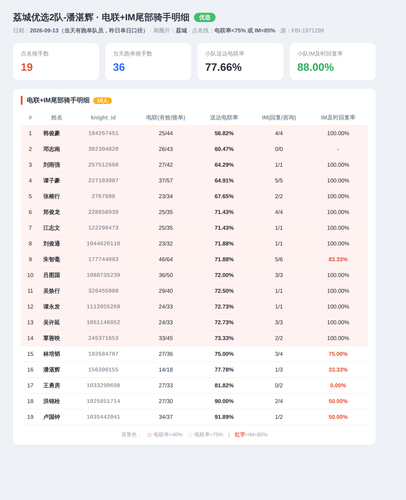Select the 点名骑手数 card showing 19
406x500 pixels.
tap(56, 61)
